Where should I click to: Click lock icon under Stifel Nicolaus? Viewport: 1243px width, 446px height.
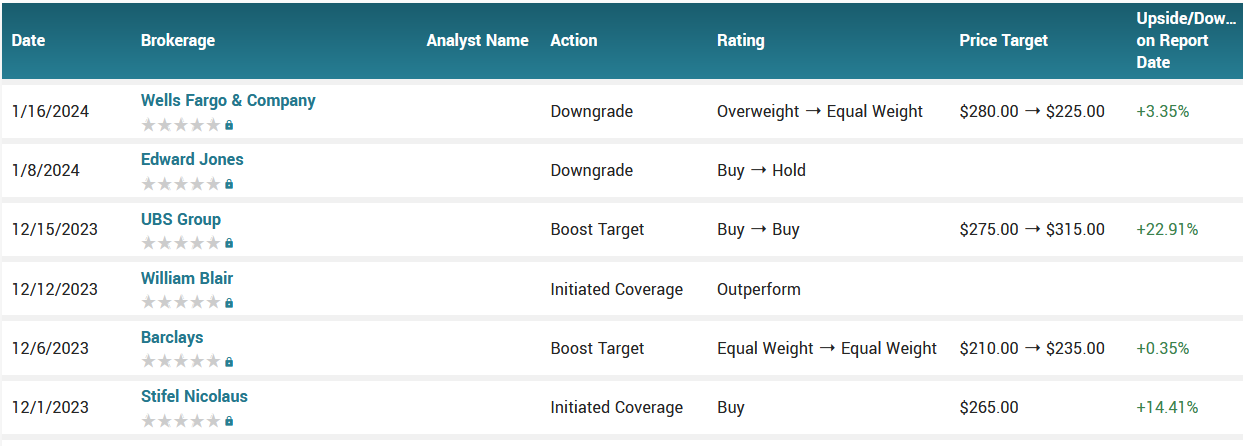[229, 421]
